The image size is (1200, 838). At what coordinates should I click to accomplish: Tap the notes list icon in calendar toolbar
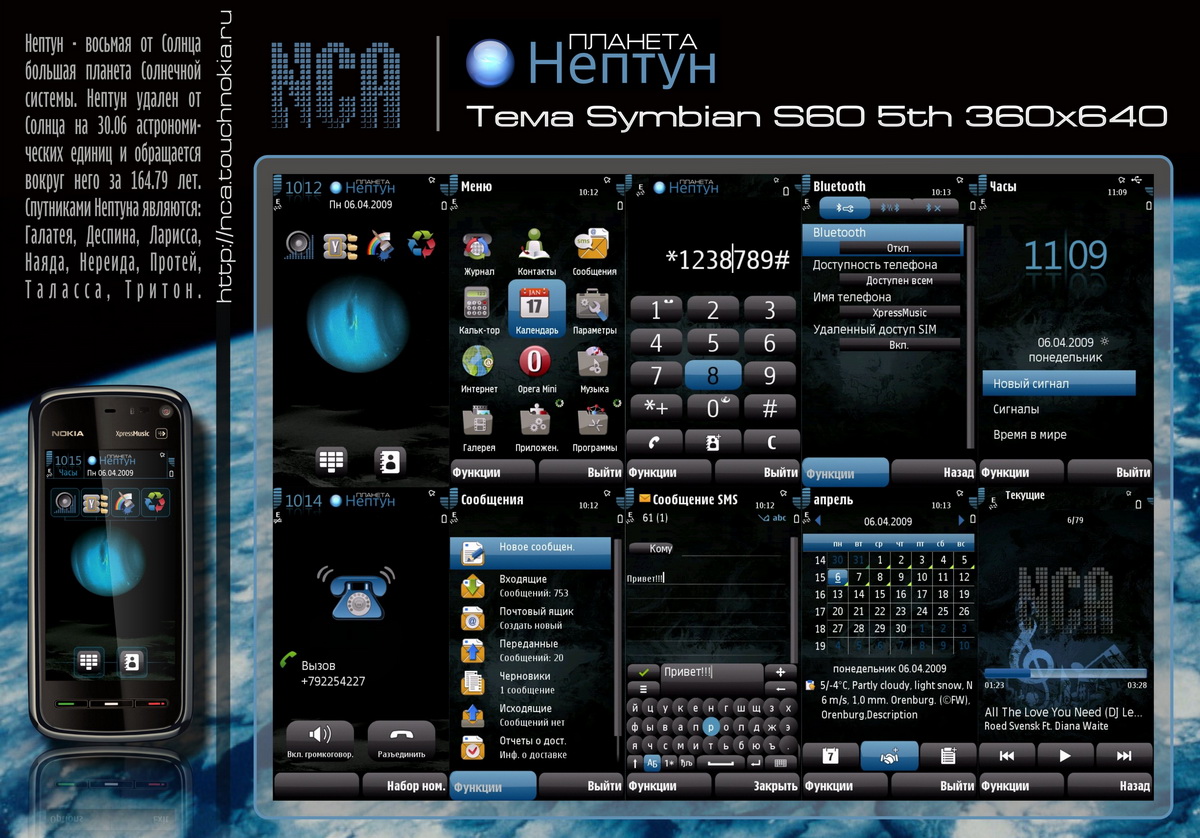pyautogui.click(x=948, y=756)
